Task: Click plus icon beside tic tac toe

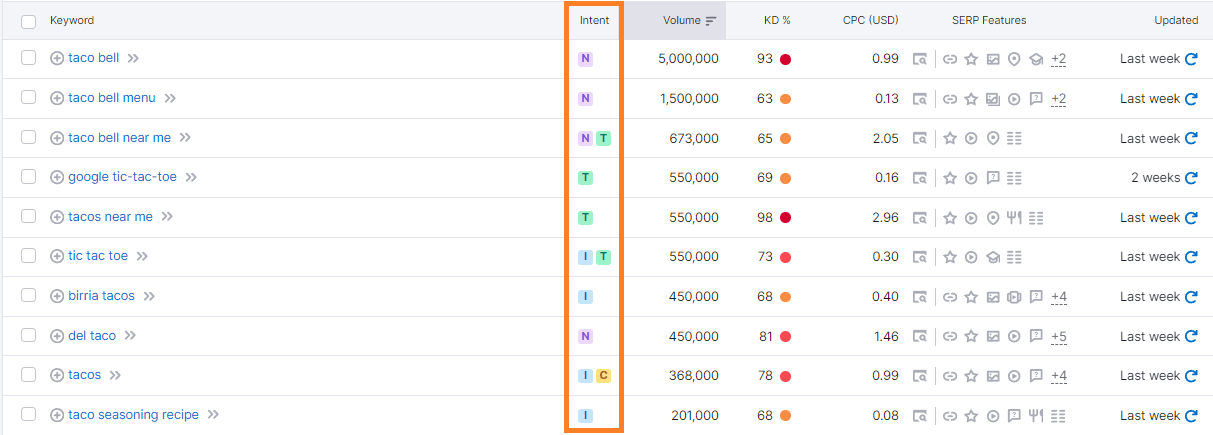Action: coord(57,256)
